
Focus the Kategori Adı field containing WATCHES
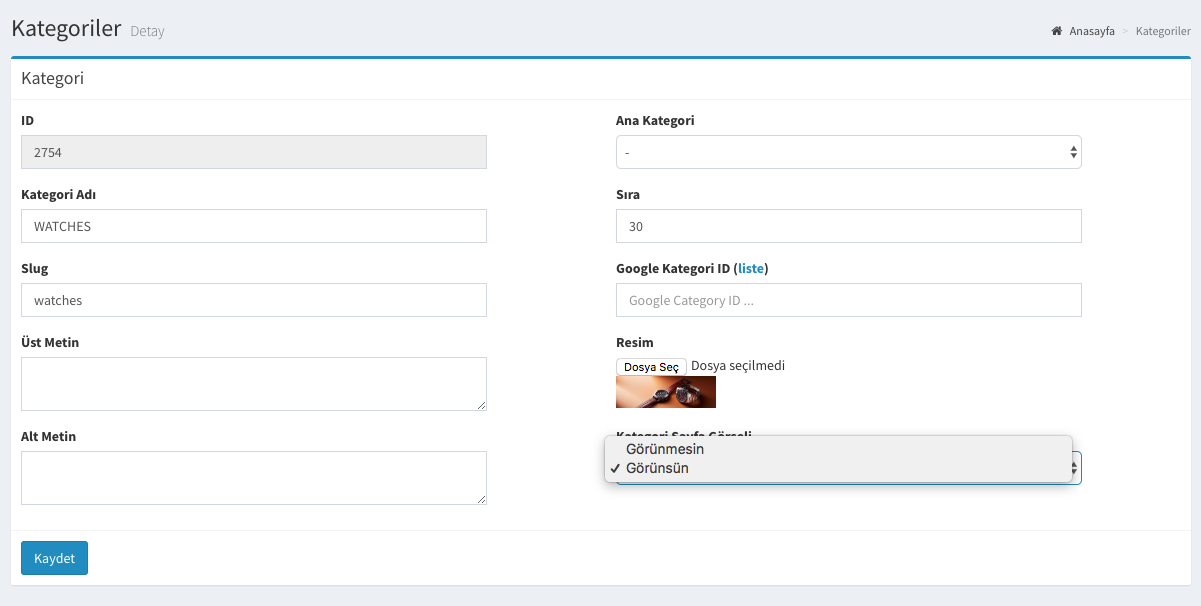(x=254, y=226)
